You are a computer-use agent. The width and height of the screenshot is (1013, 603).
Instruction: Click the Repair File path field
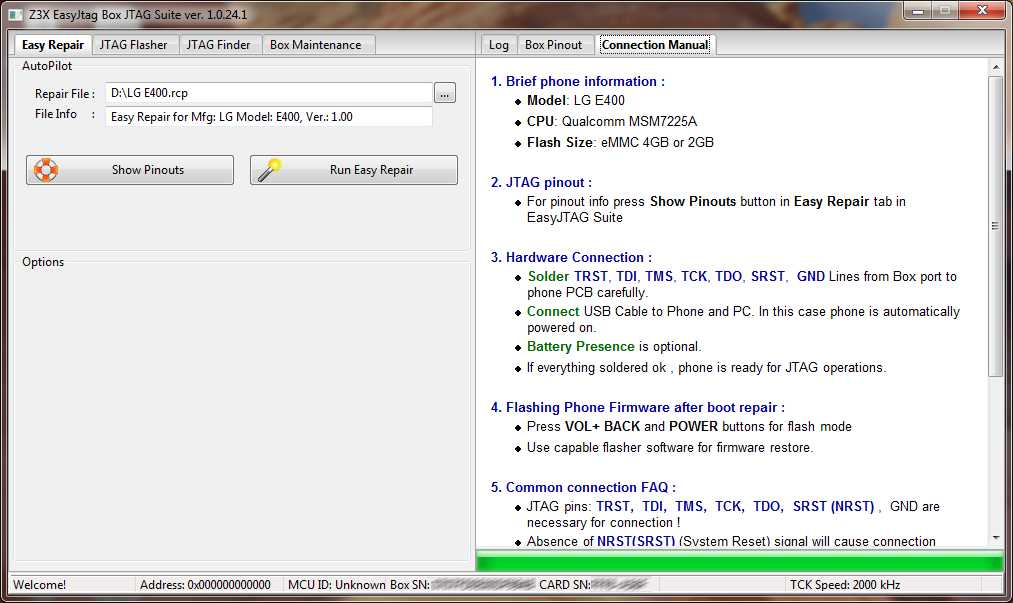pos(269,93)
